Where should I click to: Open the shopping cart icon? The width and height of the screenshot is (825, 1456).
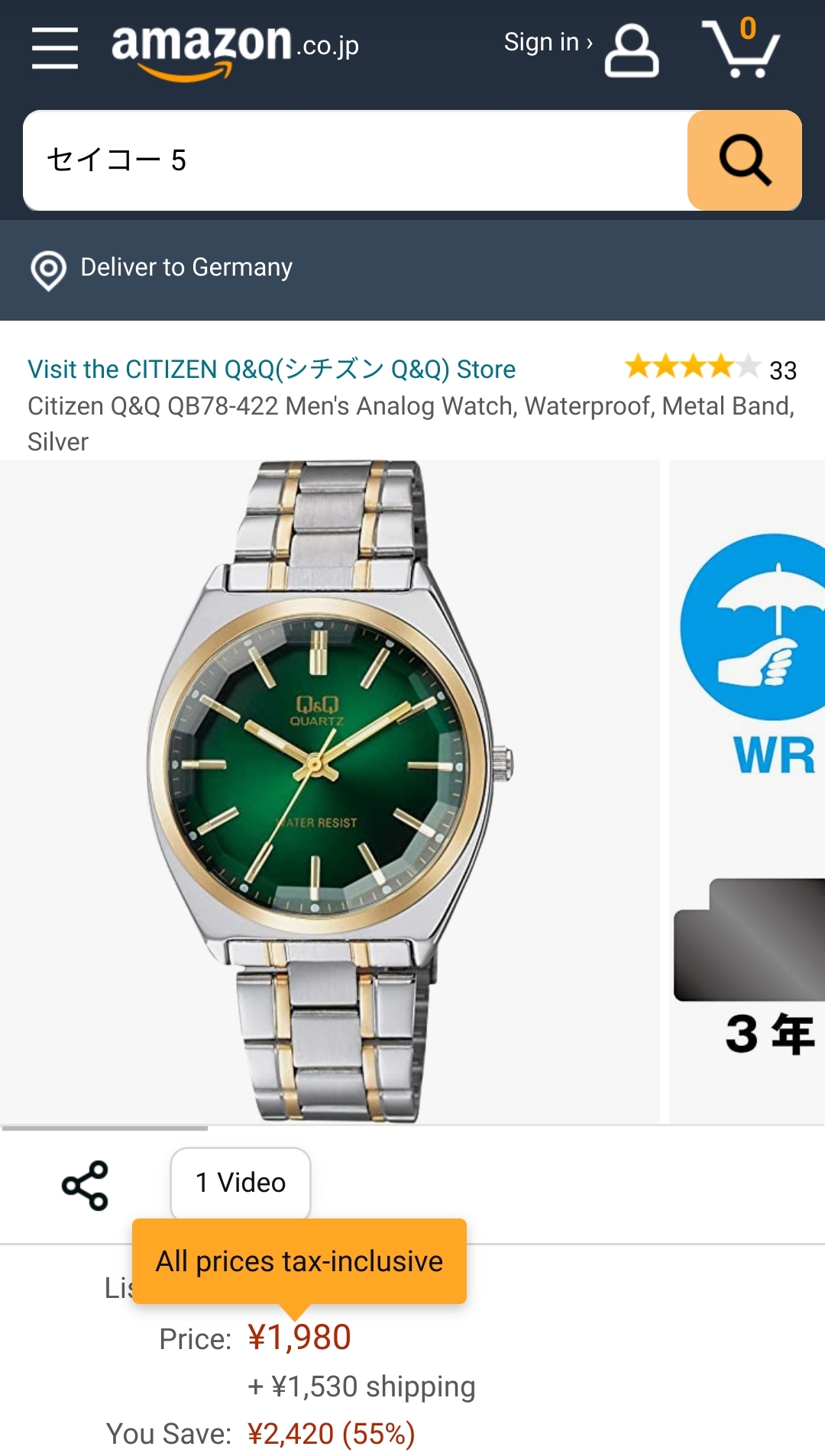(740, 48)
